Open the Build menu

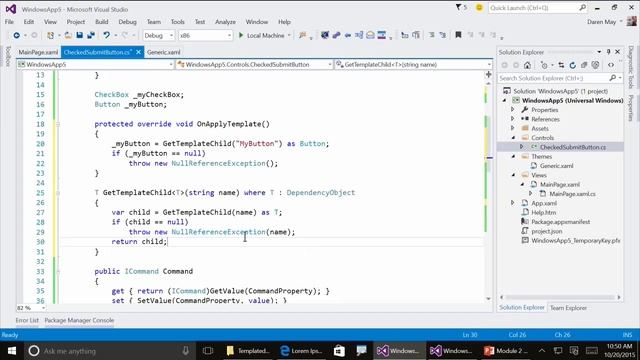click(102, 22)
